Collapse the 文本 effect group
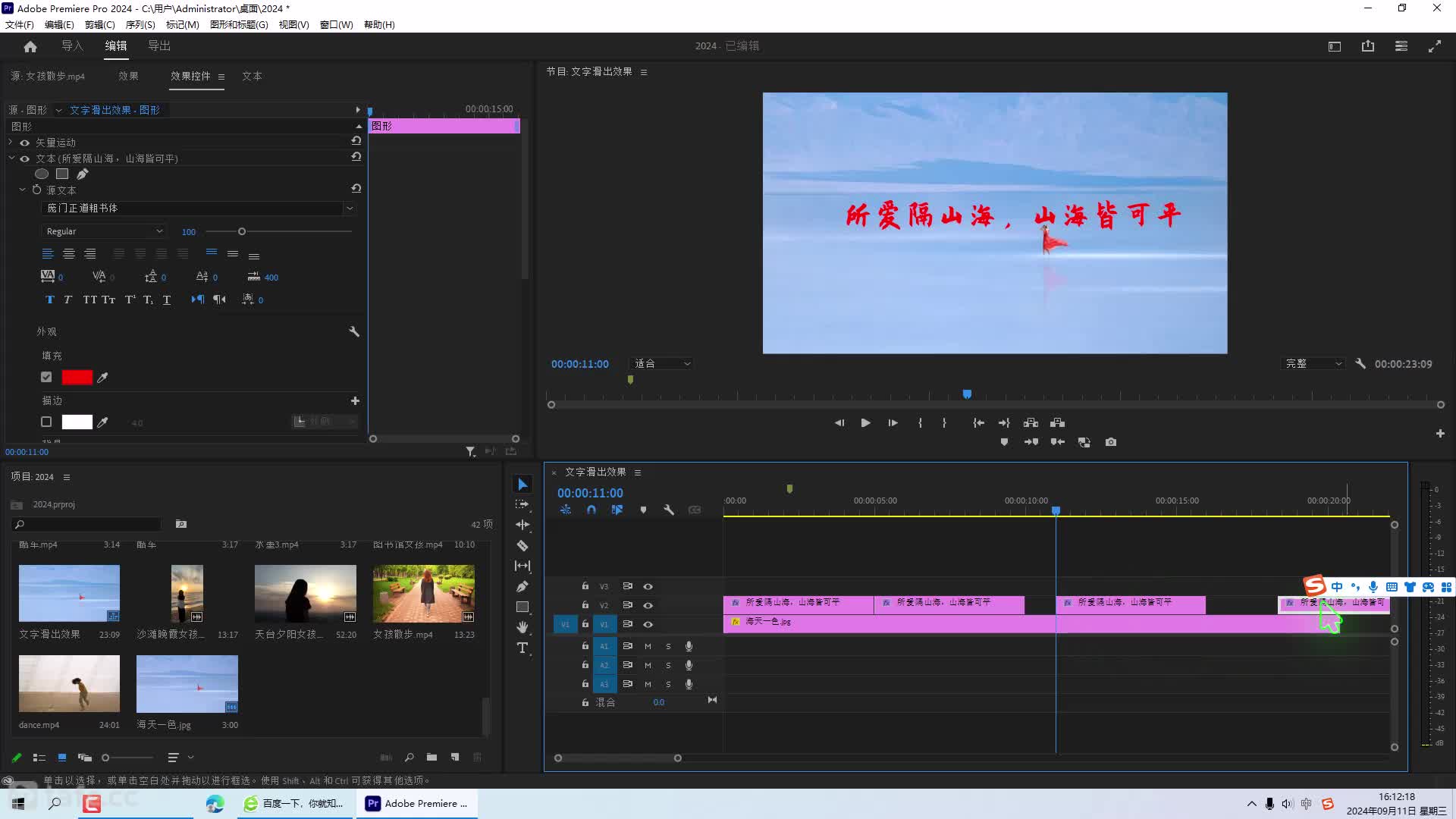The height and width of the screenshot is (819, 1456). [x=11, y=158]
